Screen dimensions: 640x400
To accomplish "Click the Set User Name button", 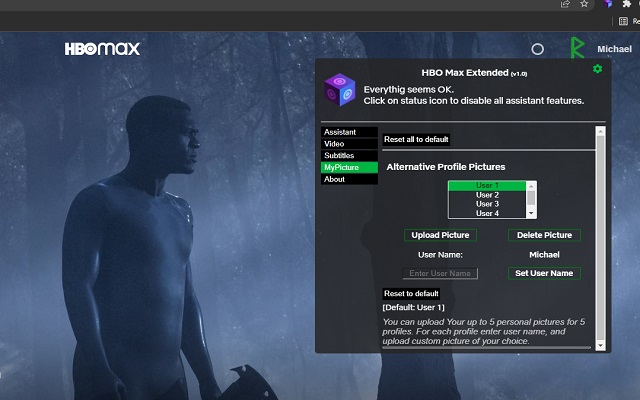I will 544,273.
